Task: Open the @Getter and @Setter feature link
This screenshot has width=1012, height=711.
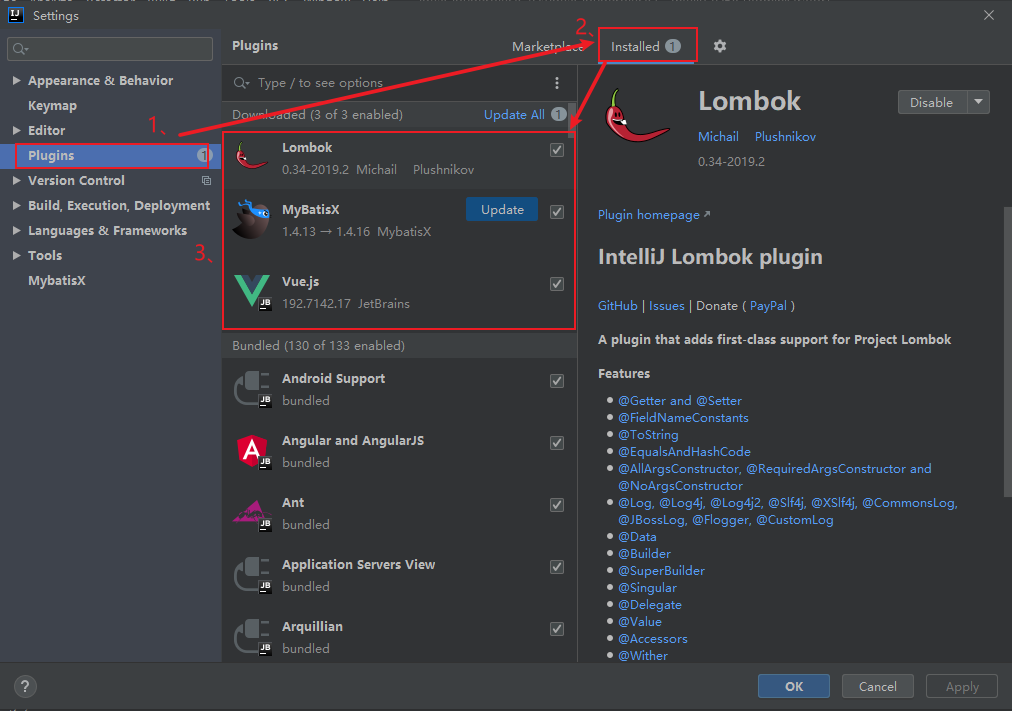Action: 680,401
